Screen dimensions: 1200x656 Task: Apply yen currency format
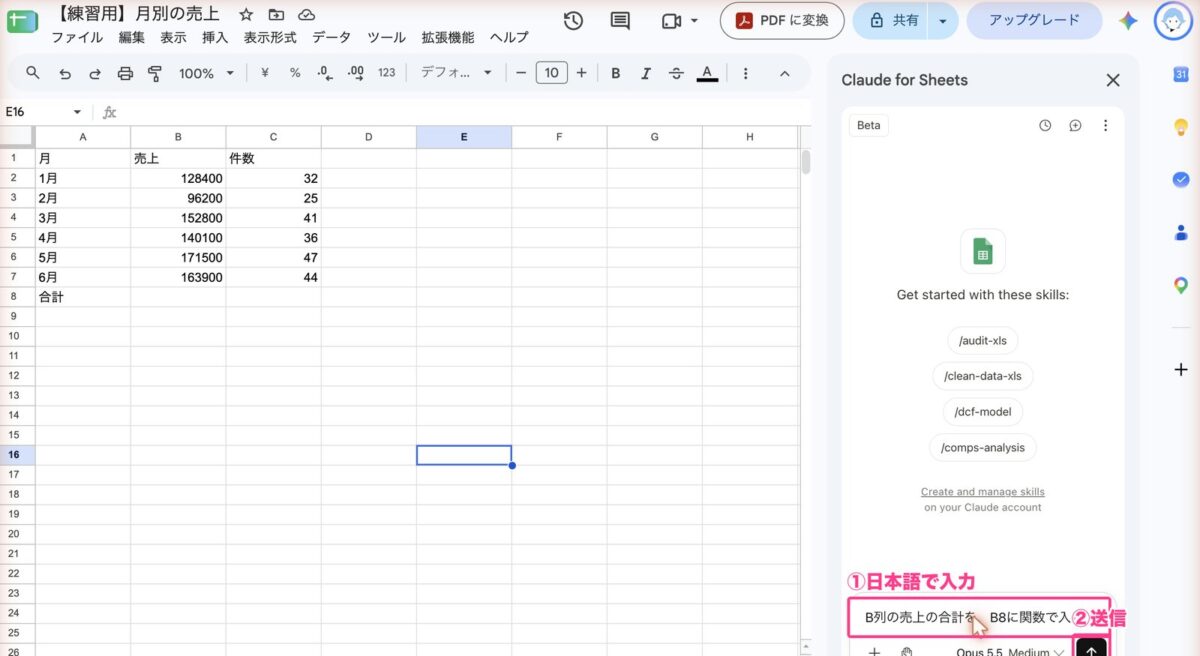tap(265, 73)
